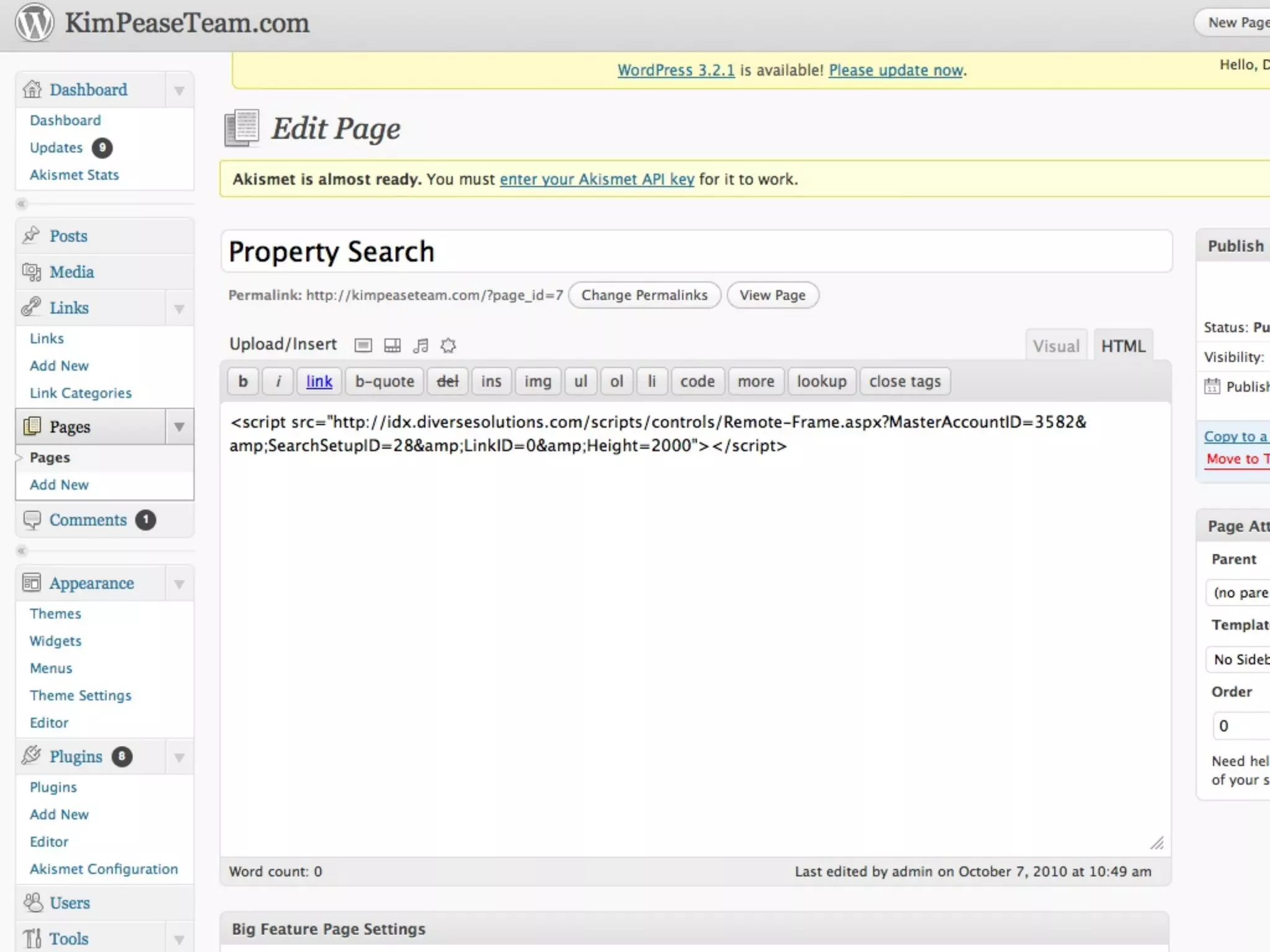Click the Add Video upload icon
Viewport: 1270px width, 952px height.
(392, 345)
